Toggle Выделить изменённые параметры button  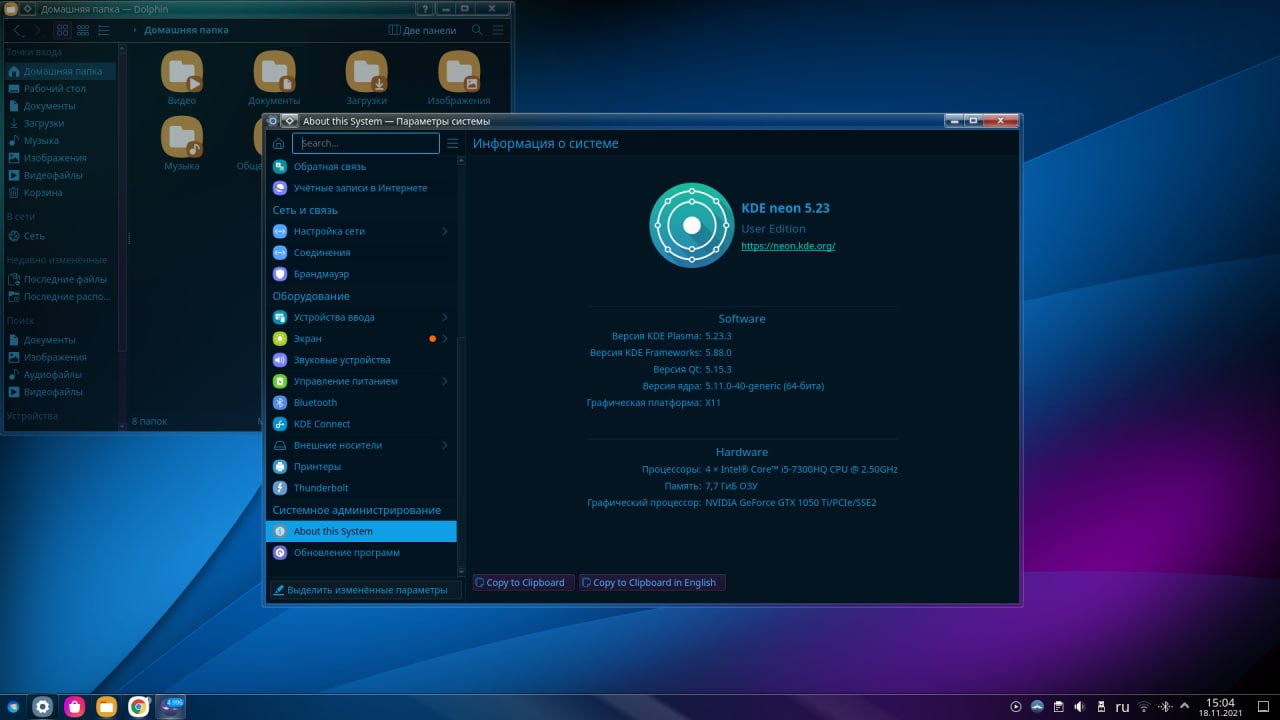point(366,590)
